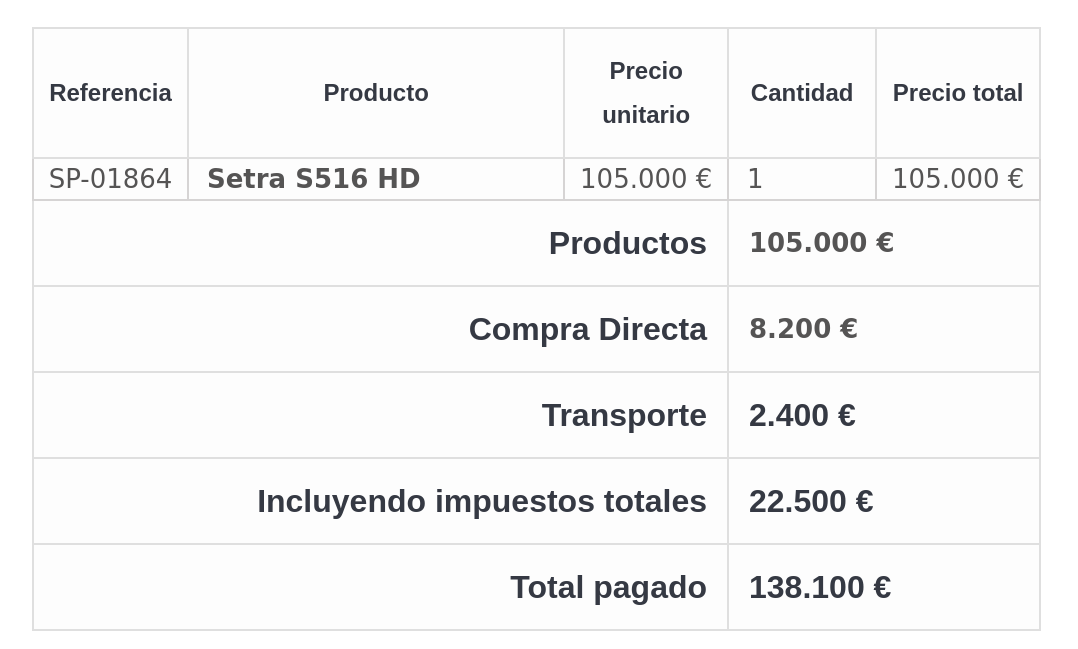1078x649 pixels.
Task: Click the unit price in the Setra row
Action: point(645,179)
